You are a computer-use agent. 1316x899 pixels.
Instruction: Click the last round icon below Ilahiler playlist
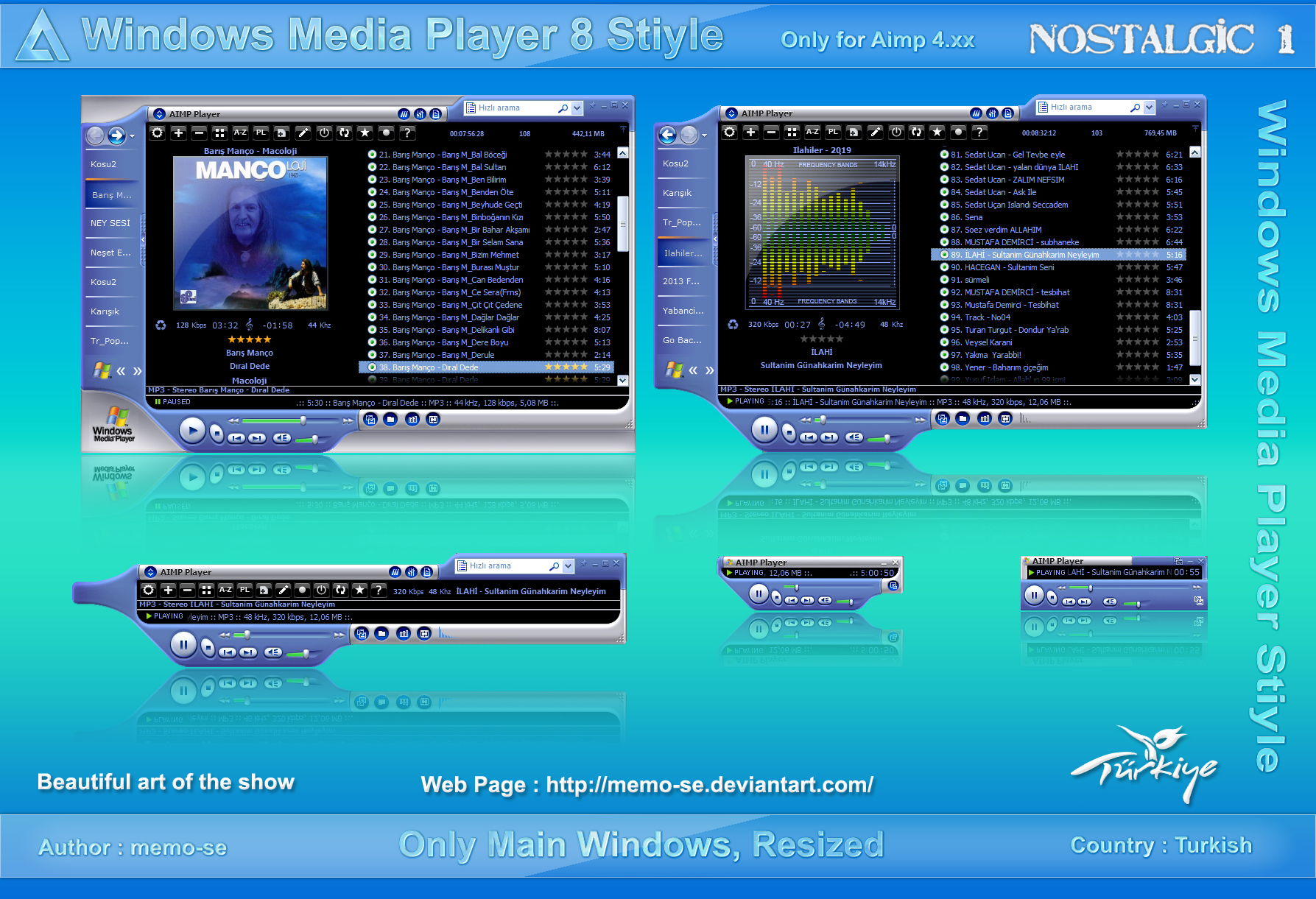1005,418
